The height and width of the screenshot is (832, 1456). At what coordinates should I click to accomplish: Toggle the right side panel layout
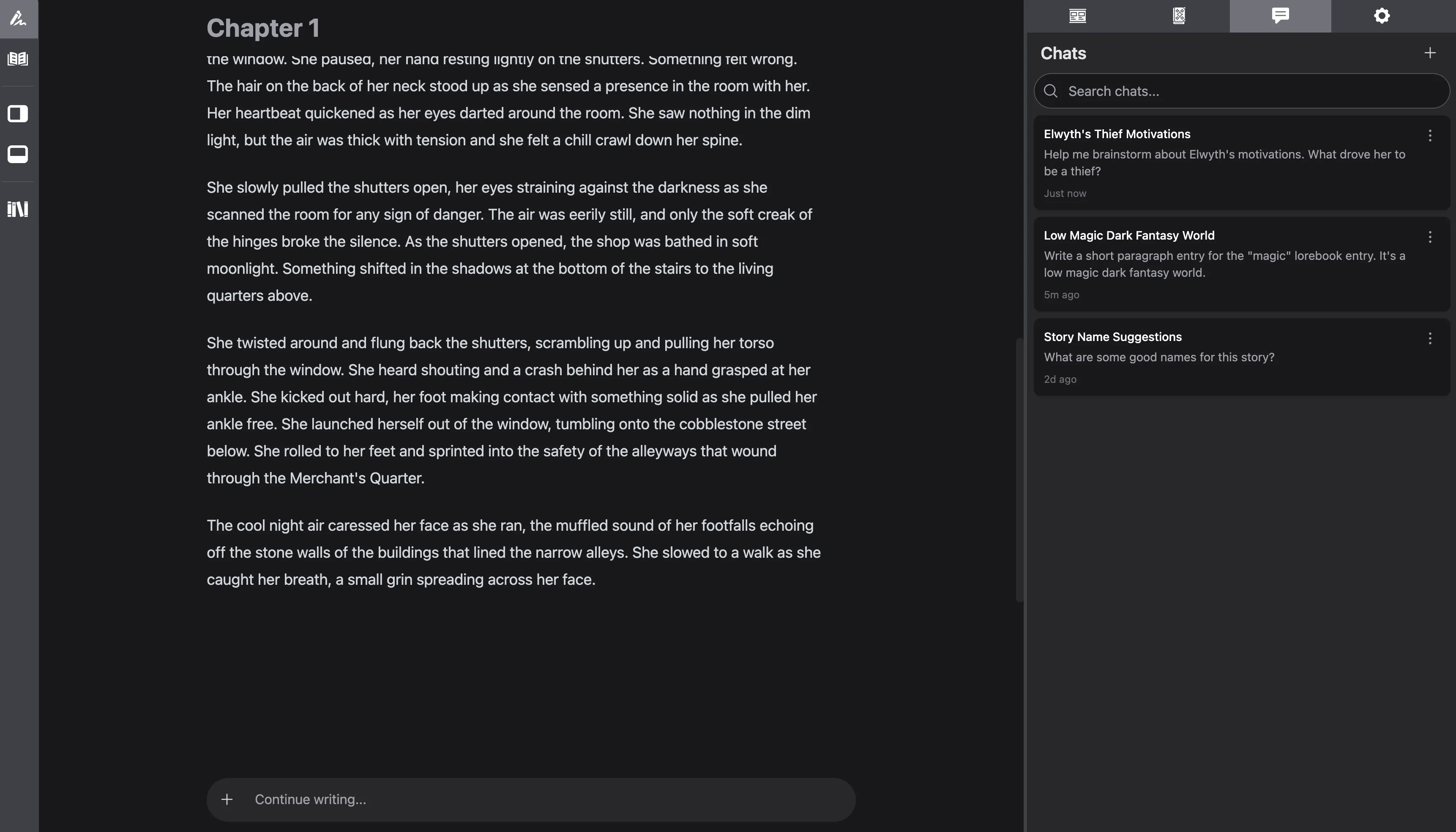[18, 114]
